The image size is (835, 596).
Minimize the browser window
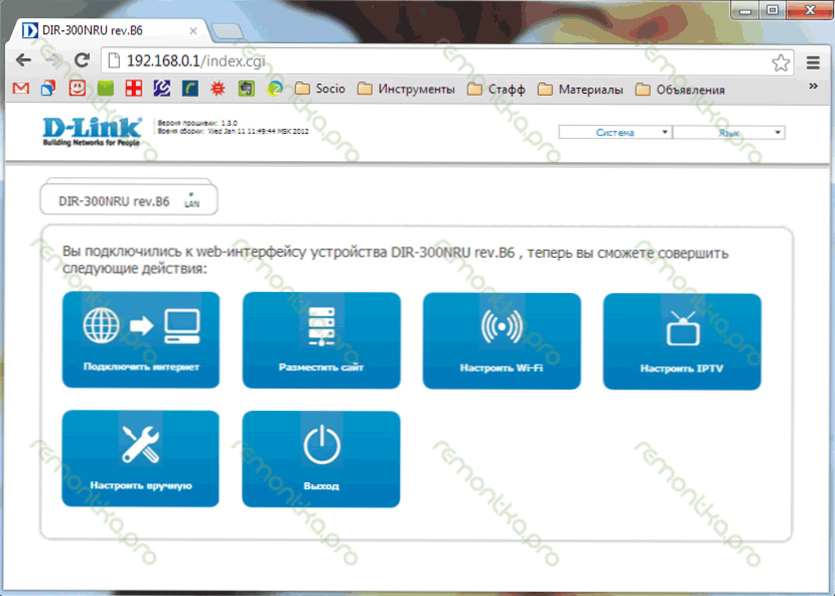point(746,10)
